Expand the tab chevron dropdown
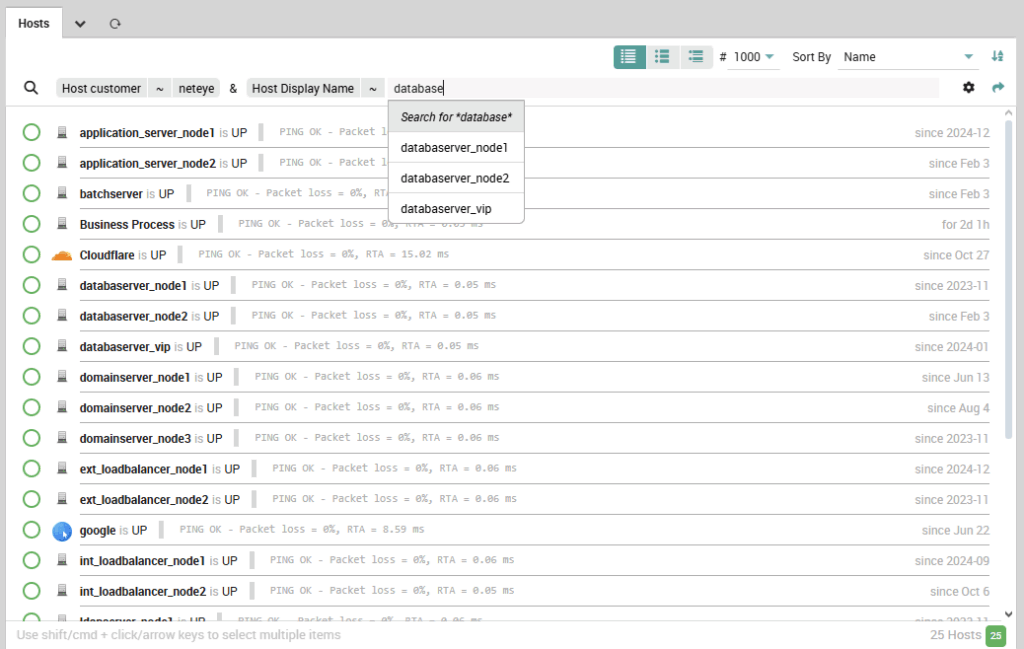Screen dimensions: 1024x649 80,23
